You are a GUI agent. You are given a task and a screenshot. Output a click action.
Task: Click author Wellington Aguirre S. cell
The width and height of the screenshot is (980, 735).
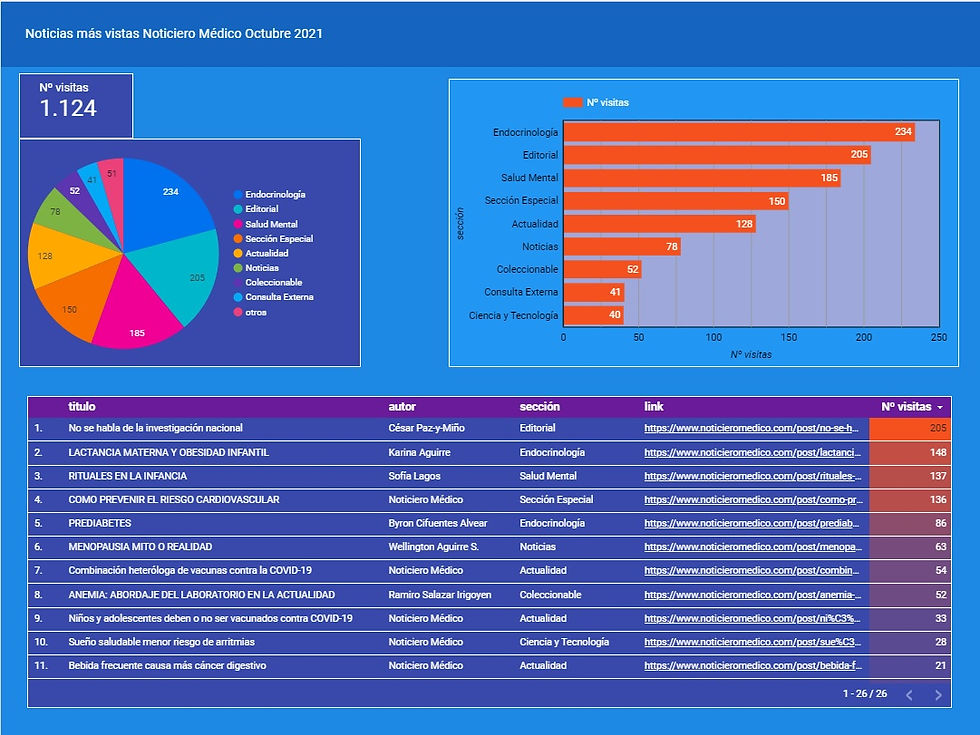434,547
